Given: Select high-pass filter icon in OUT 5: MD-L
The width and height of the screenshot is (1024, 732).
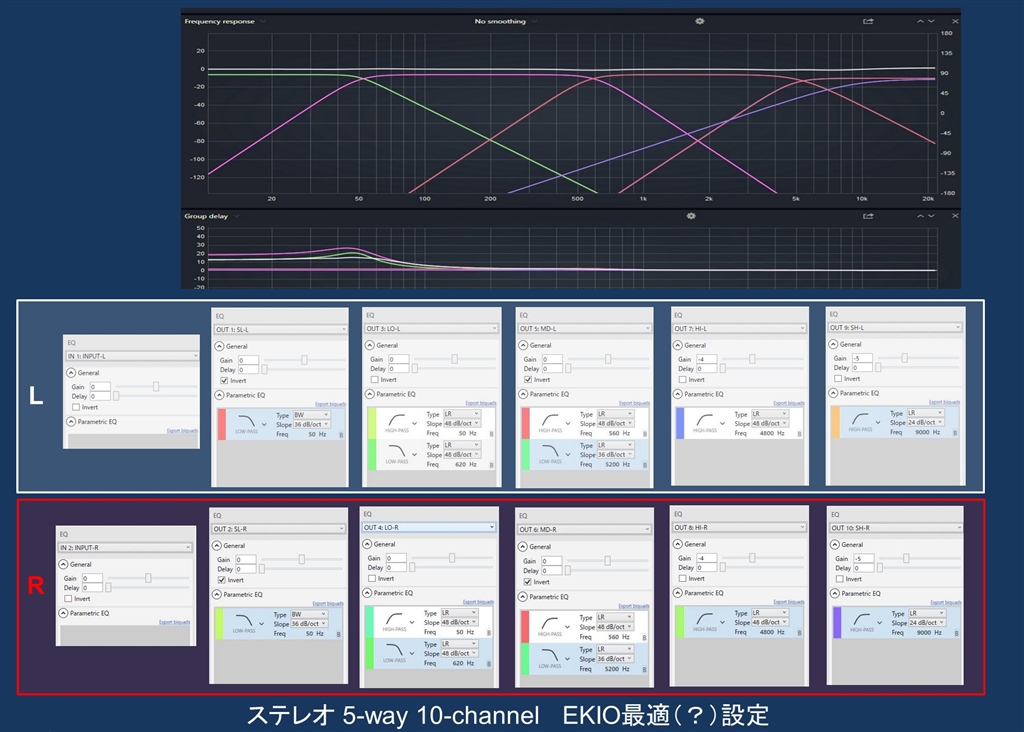Looking at the screenshot, I should point(551,420).
